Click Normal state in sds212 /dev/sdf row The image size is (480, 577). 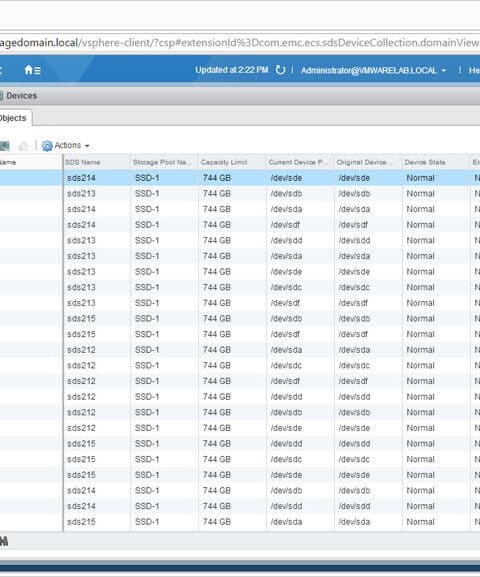[x=420, y=381]
